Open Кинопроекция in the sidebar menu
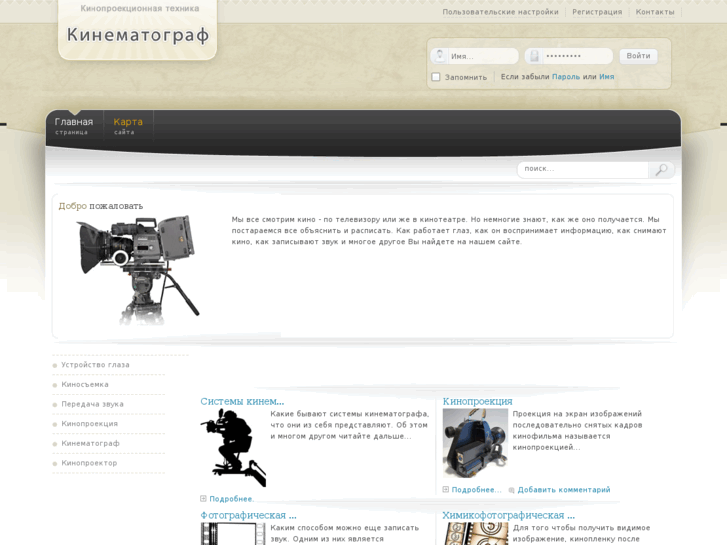Image resolution: width=727 pixels, height=545 pixels. [89, 424]
